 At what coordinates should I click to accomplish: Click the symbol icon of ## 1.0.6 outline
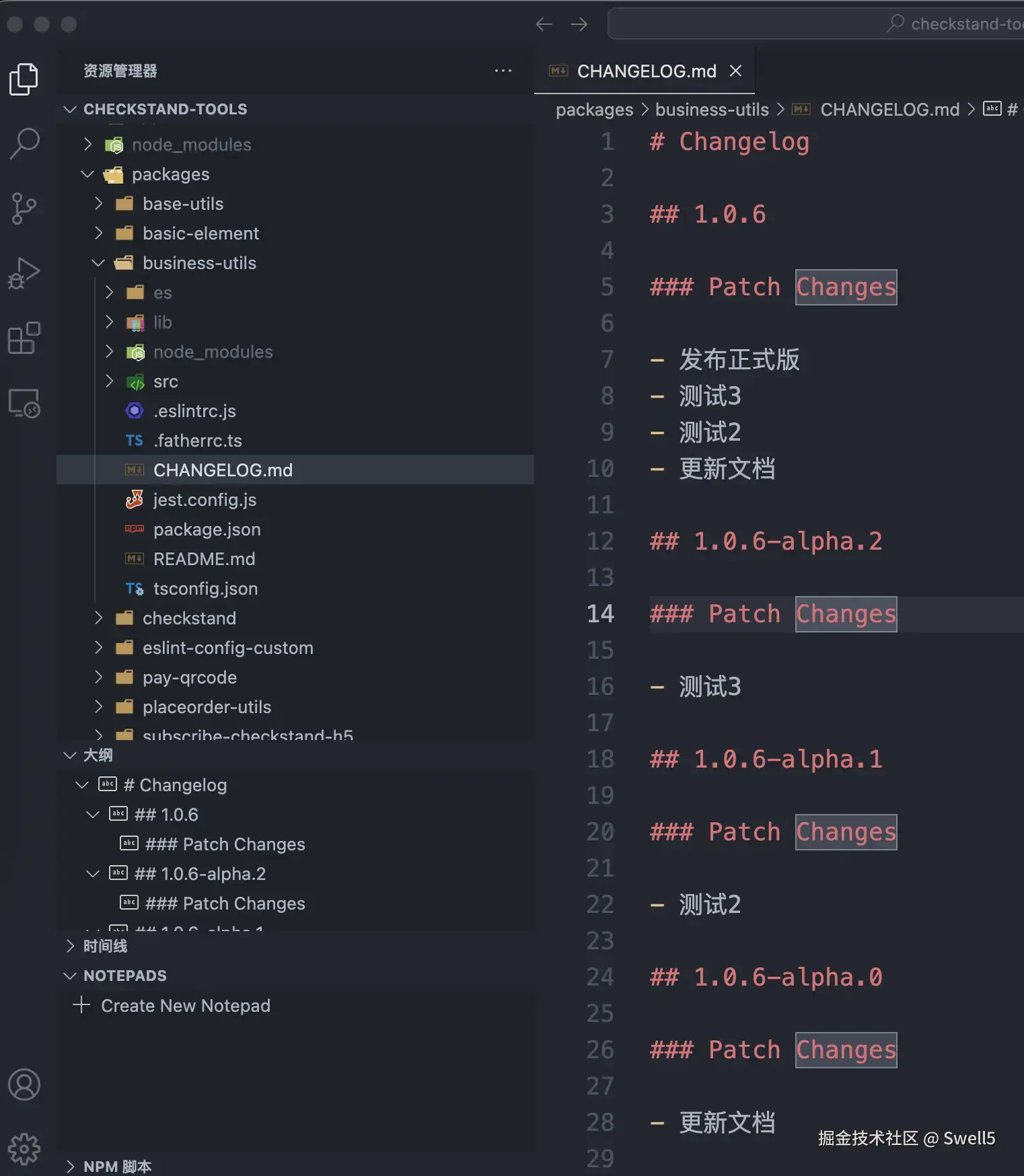pos(118,813)
